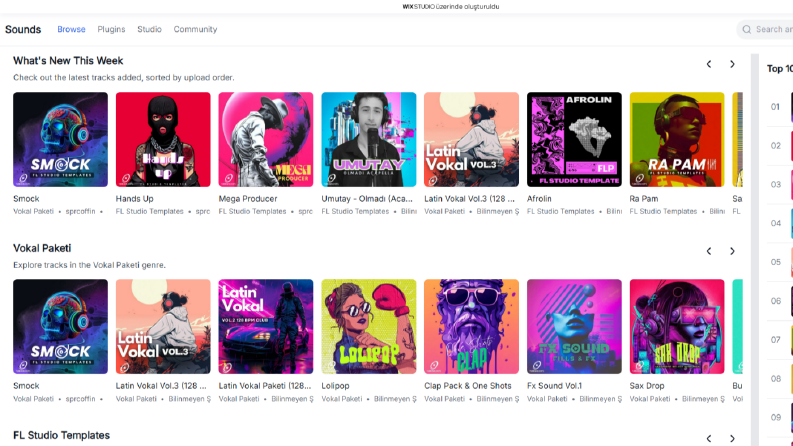Click the Umutay - Olmadı title text

367,199
